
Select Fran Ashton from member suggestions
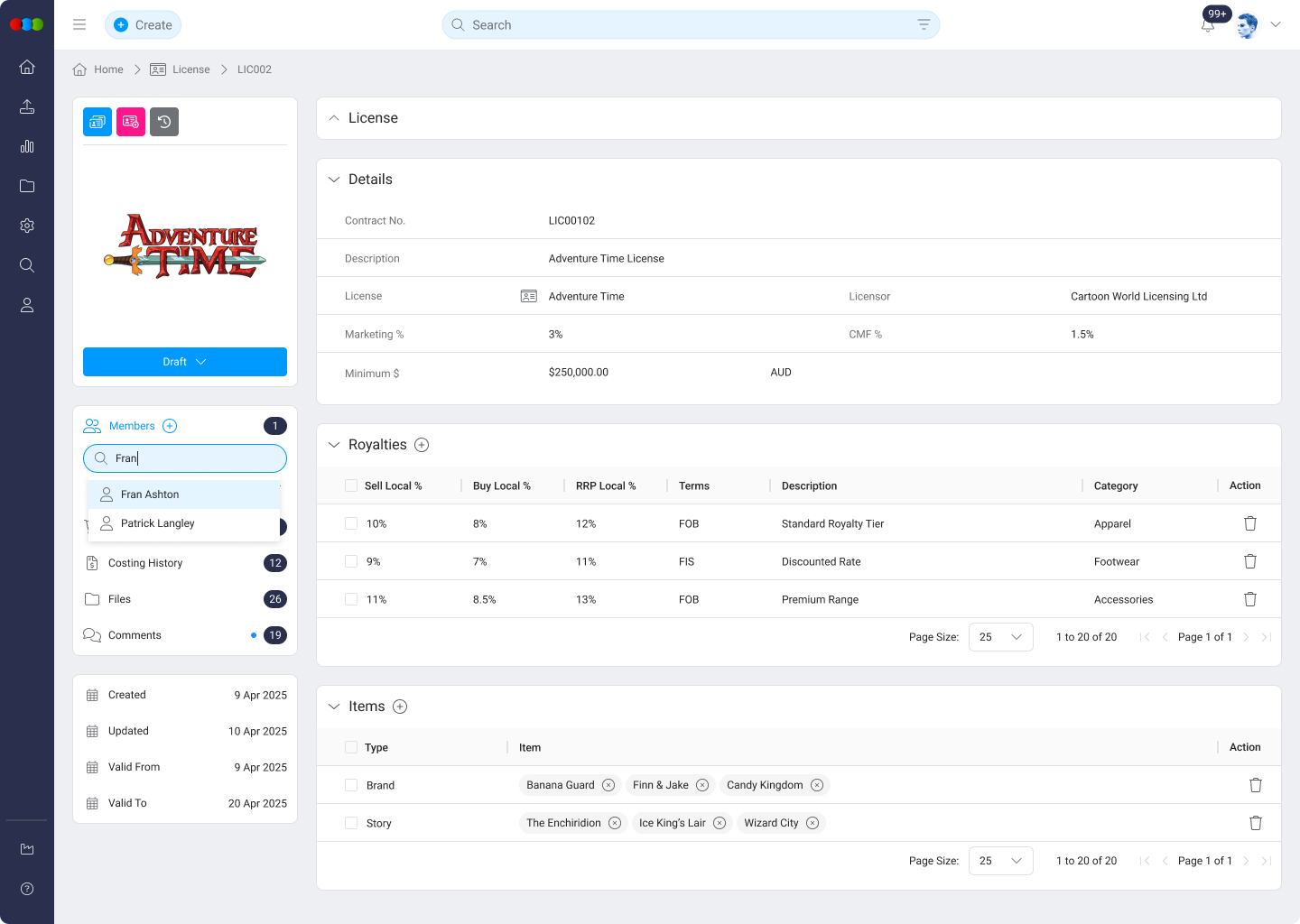tap(150, 494)
